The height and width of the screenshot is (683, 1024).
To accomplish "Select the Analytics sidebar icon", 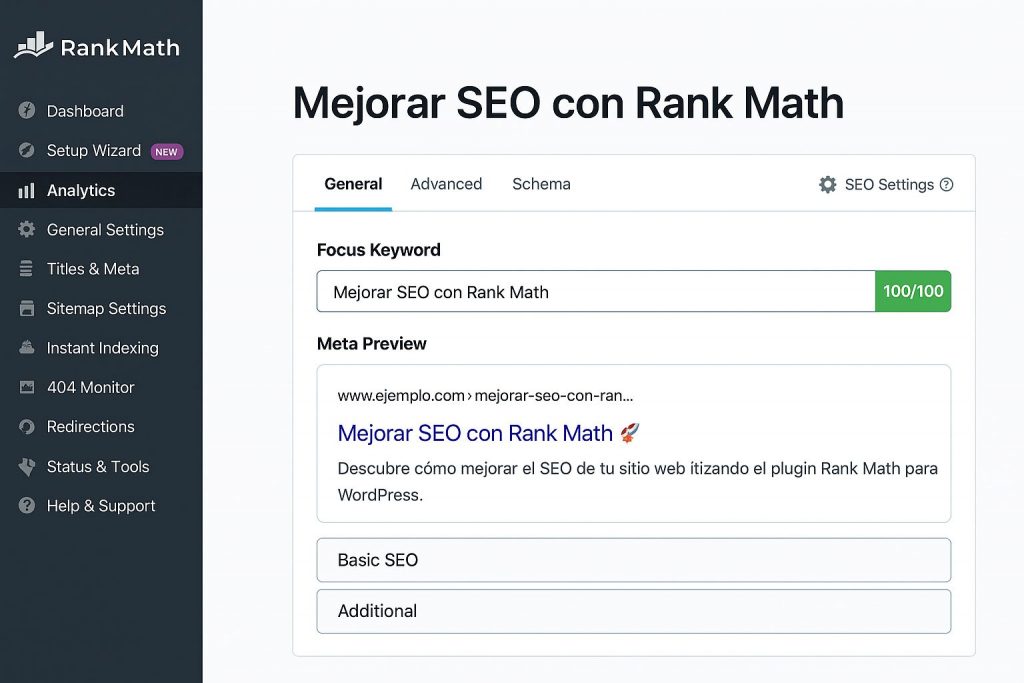I will click(x=27, y=190).
